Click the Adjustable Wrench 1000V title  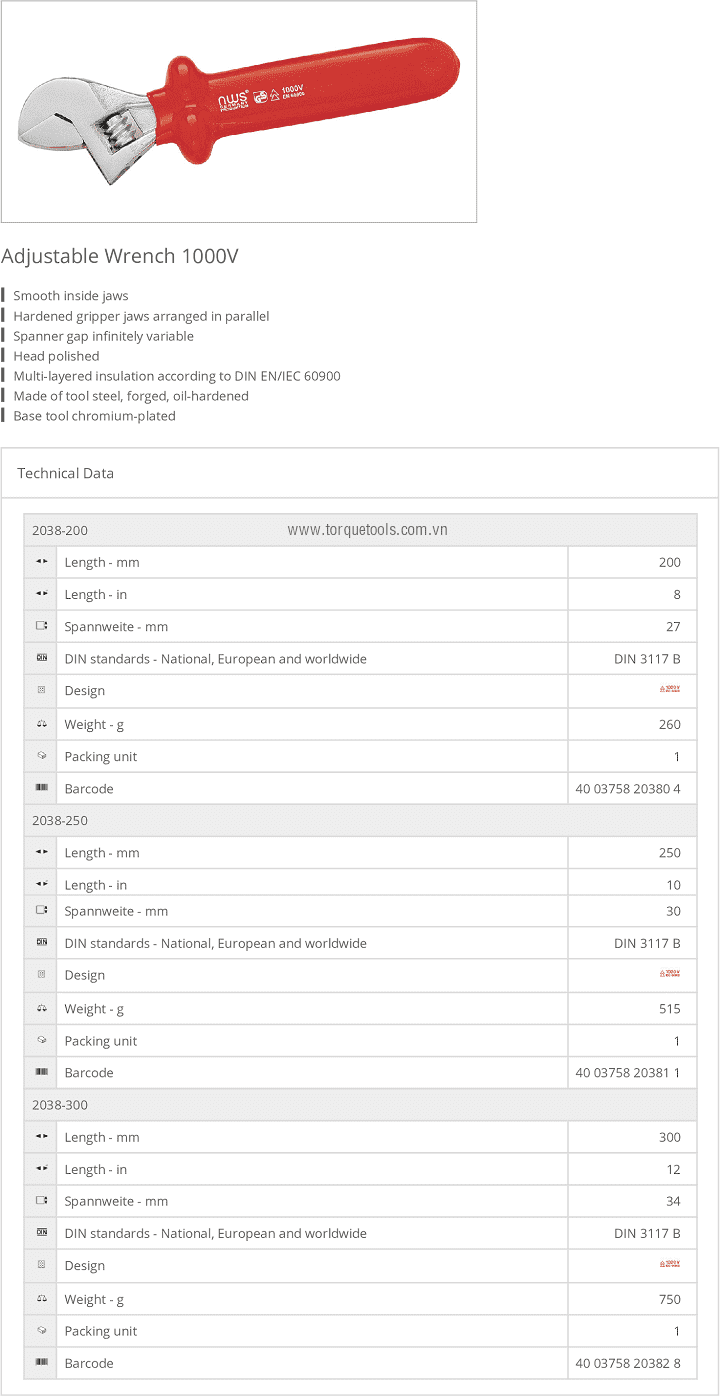click(x=120, y=256)
